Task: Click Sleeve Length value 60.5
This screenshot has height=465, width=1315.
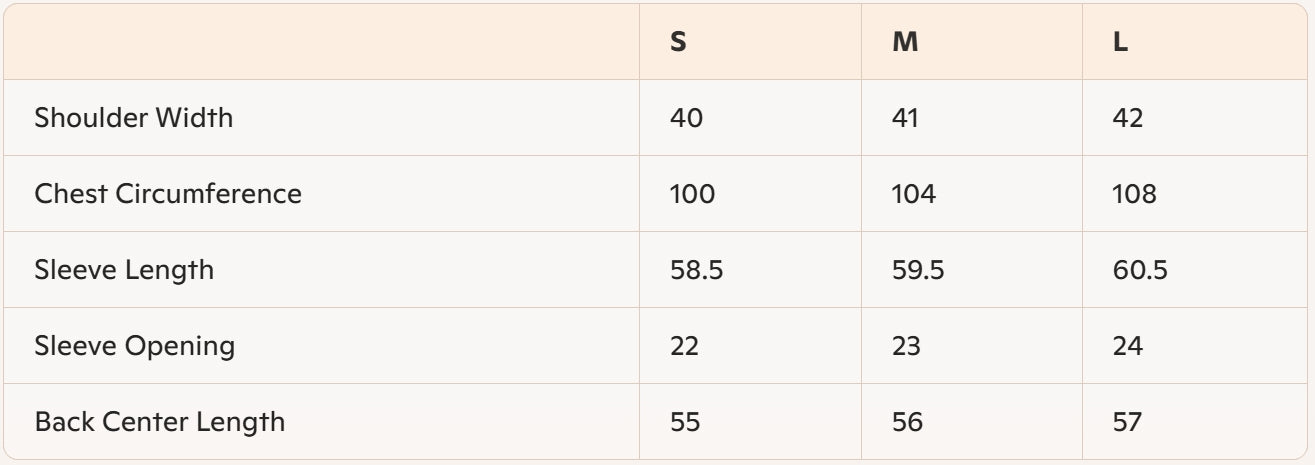Action: point(1140,270)
